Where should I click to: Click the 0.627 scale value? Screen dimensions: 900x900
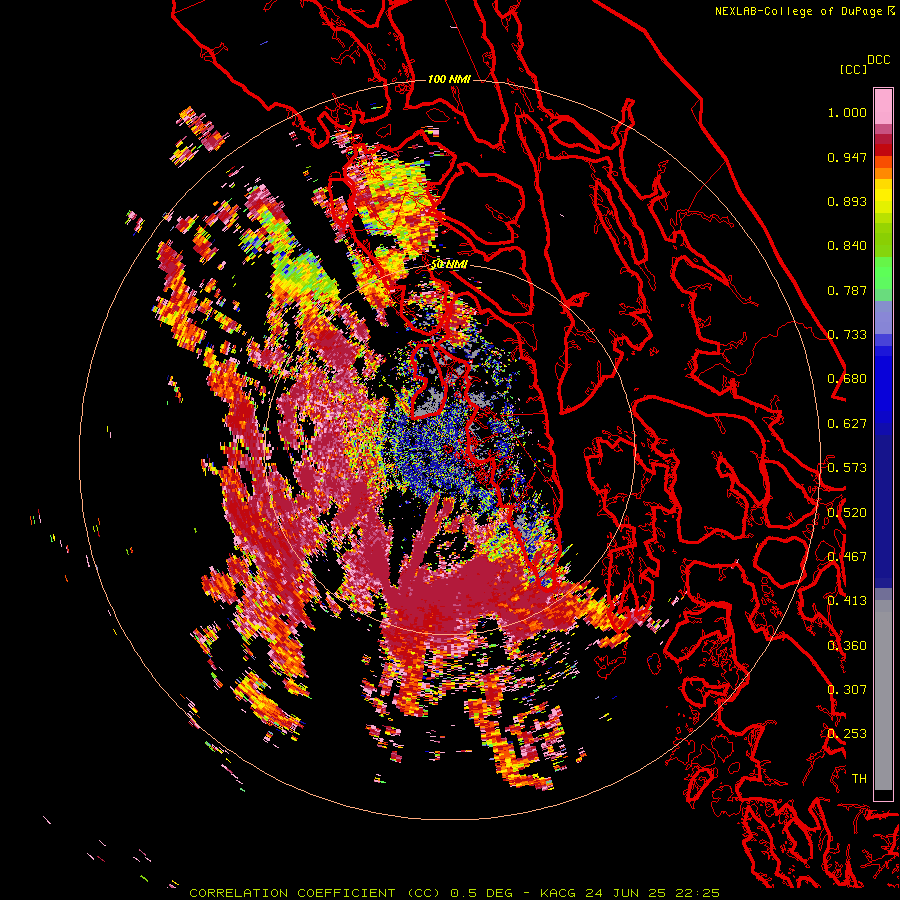click(847, 424)
